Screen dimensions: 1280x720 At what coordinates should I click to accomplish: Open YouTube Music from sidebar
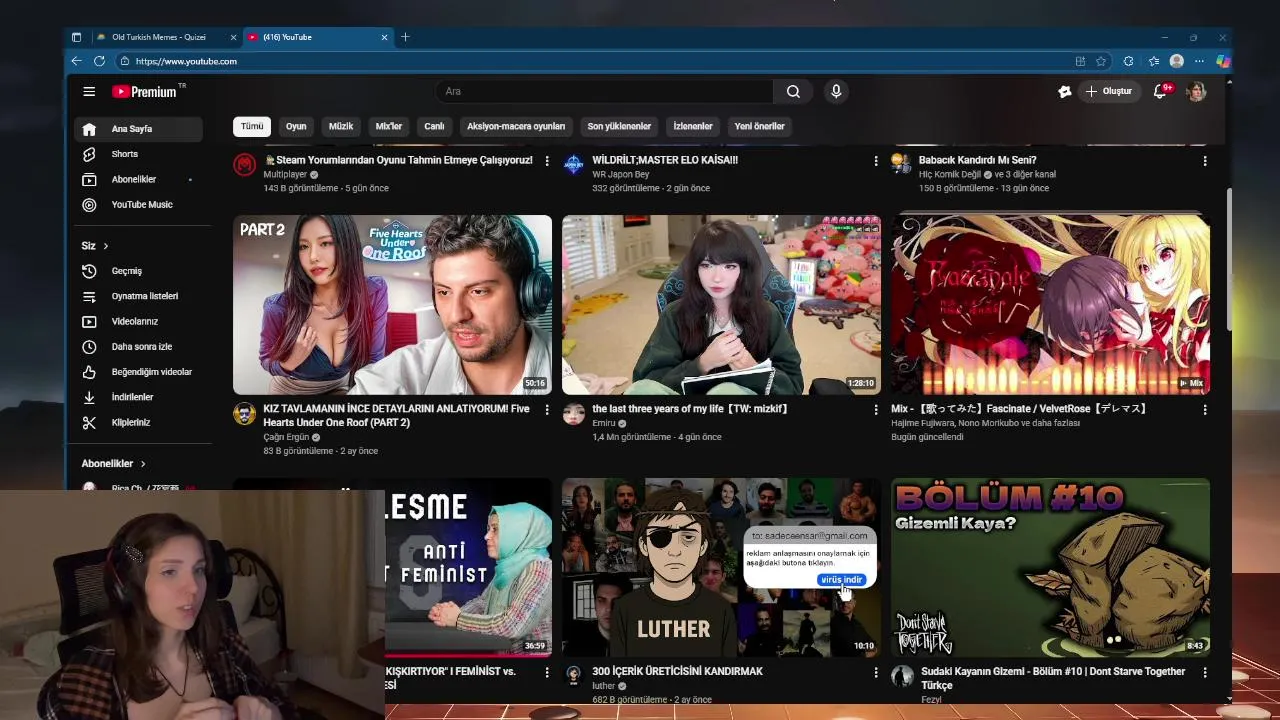[138, 204]
